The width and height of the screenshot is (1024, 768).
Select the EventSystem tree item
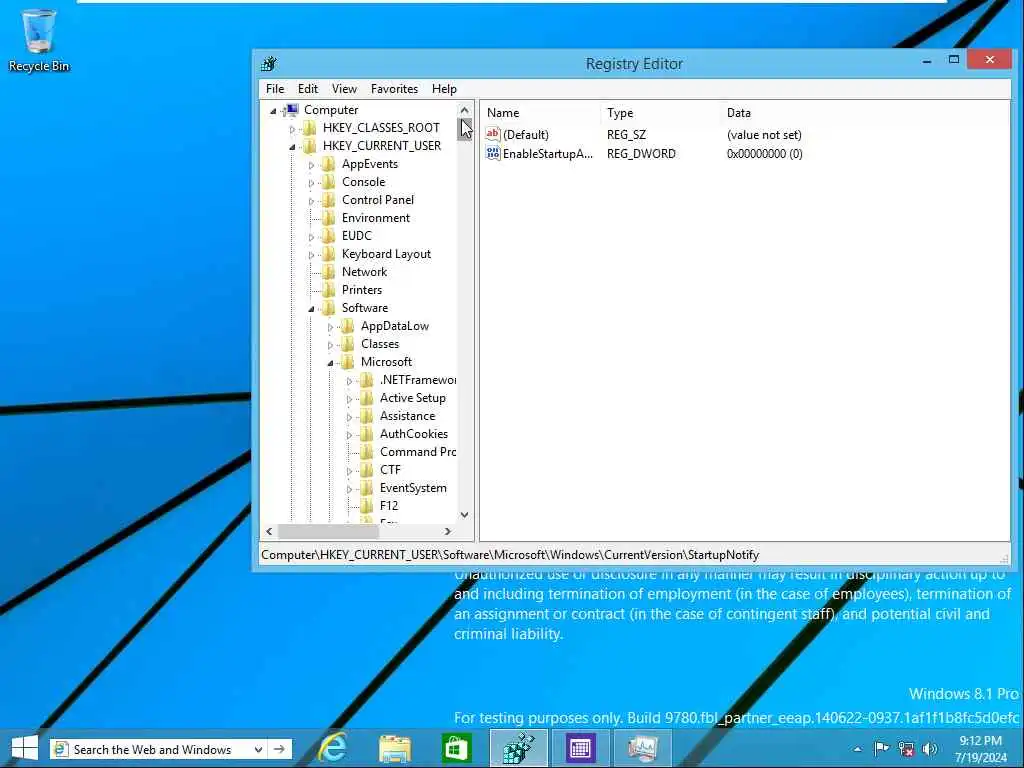click(413, 488)
